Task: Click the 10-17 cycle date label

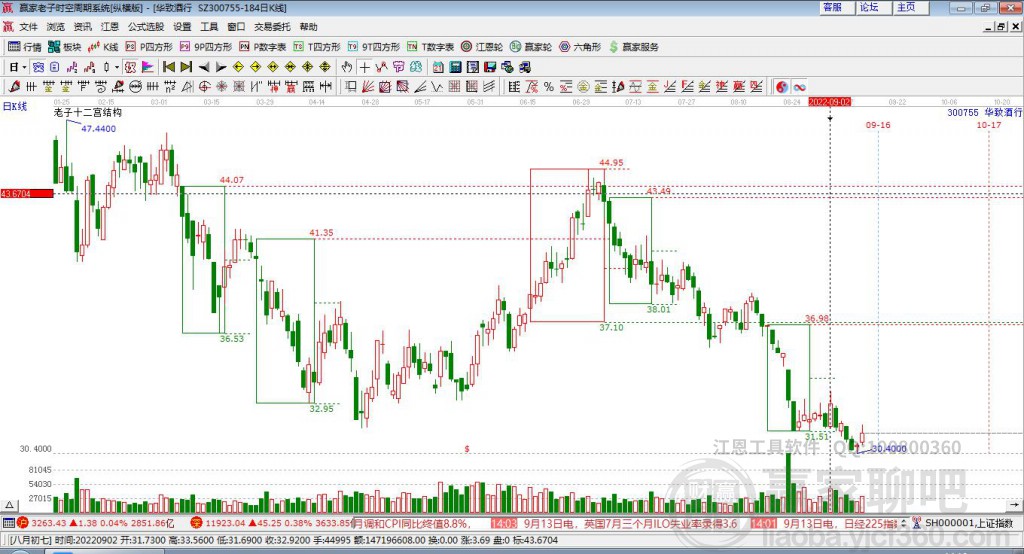Action: [x=989, y=125]
